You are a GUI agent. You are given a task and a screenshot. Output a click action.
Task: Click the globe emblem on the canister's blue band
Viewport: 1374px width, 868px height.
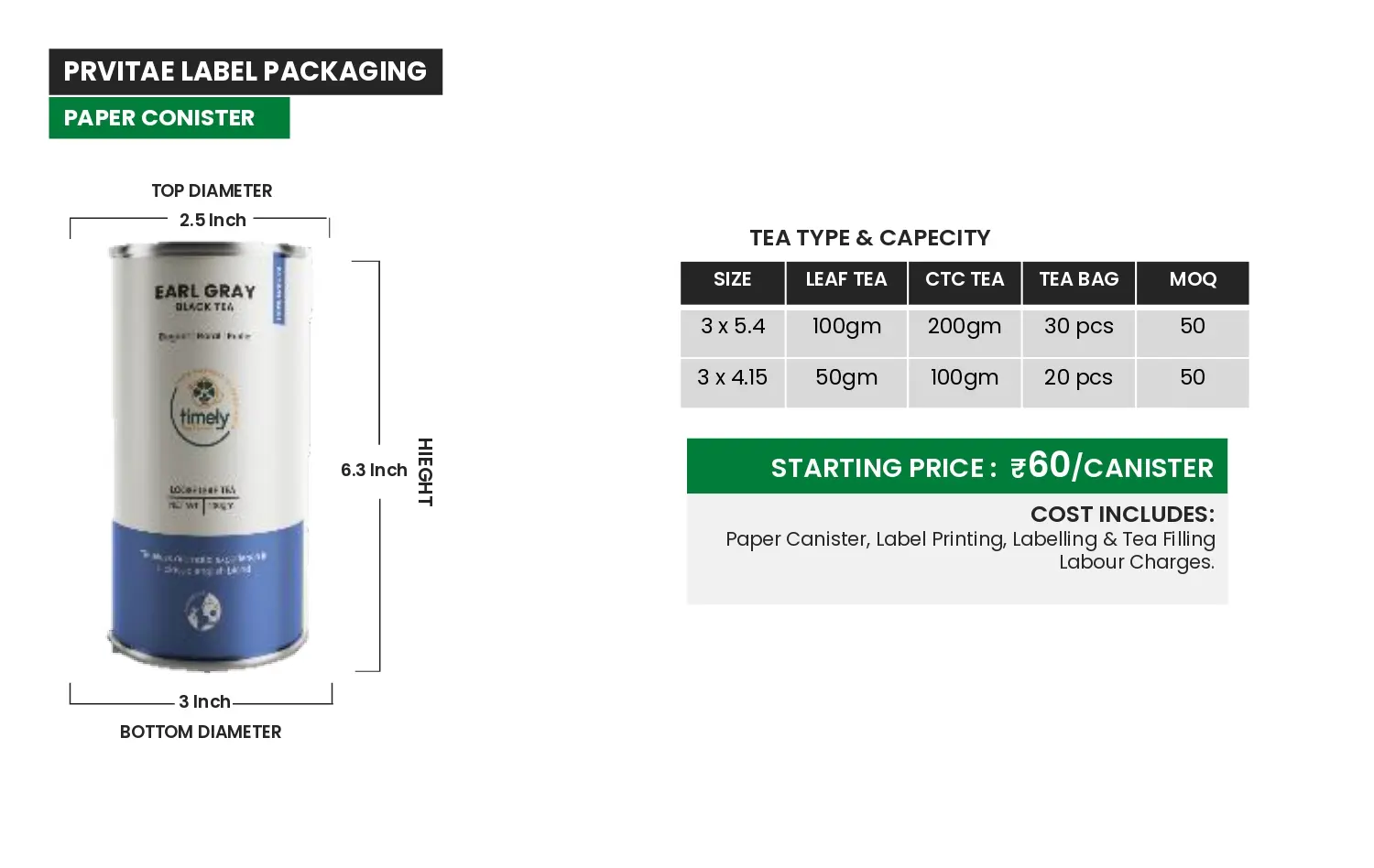pyautogui.click(x=203, y=612)
